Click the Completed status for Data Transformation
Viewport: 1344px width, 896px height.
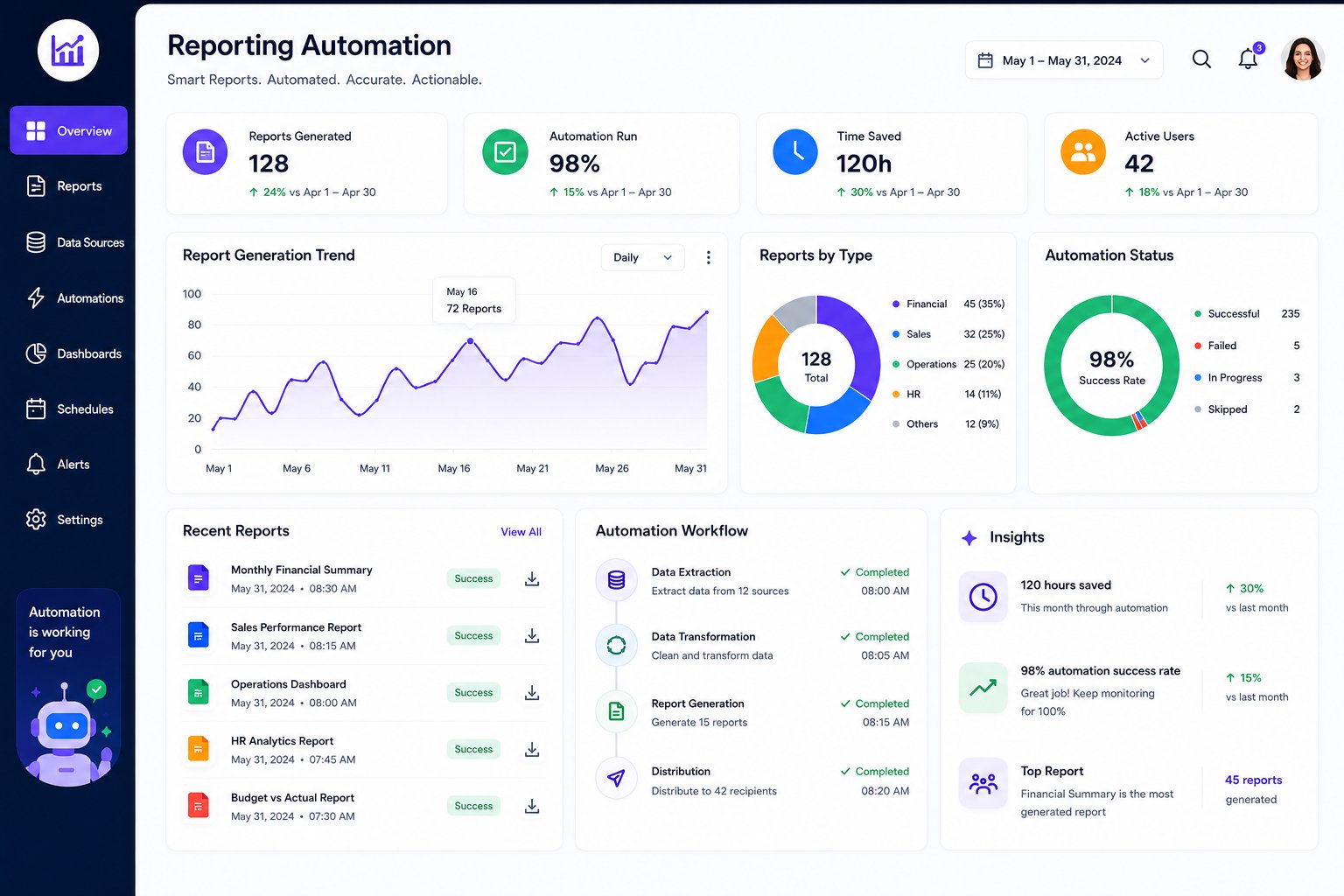(875, 637)
